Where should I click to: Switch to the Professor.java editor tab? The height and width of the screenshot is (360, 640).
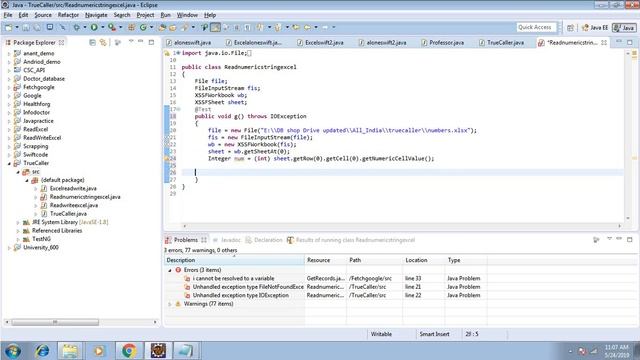coord(443,42)
